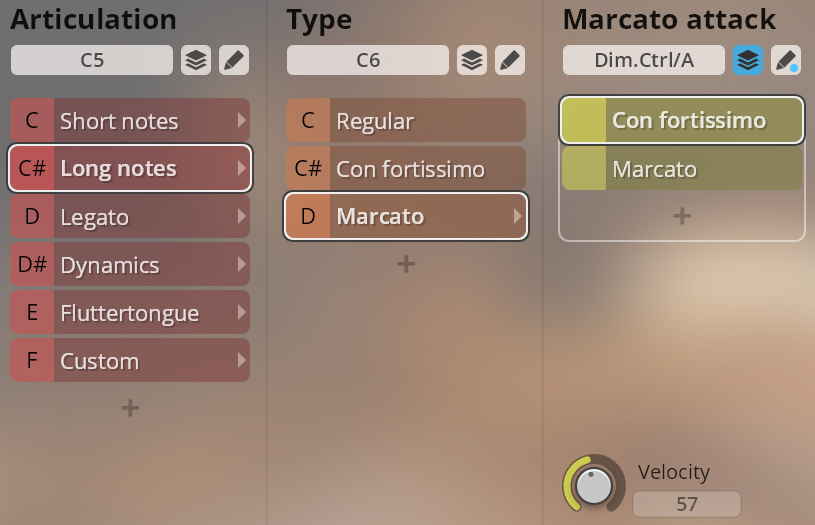Screen dimensions: 815x525
Task: Toggle the blue layers icon in Marcato attack
Action: tap(748, 60)
